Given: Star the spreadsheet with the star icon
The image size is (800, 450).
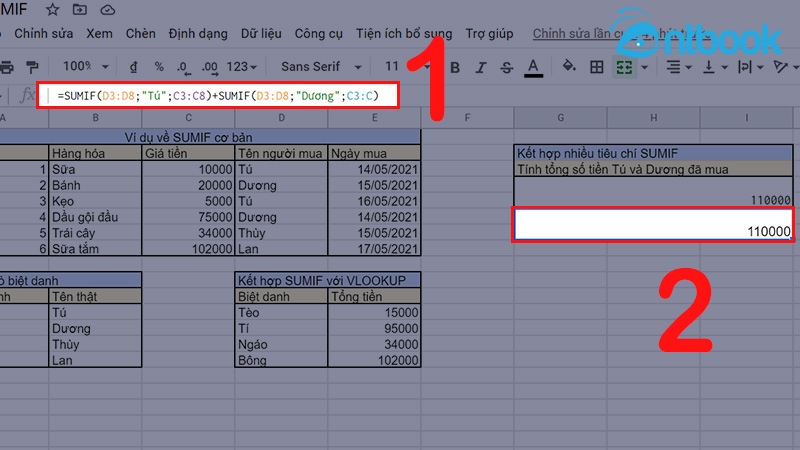Looking at the screenshot, I should [x=53, y=9].
